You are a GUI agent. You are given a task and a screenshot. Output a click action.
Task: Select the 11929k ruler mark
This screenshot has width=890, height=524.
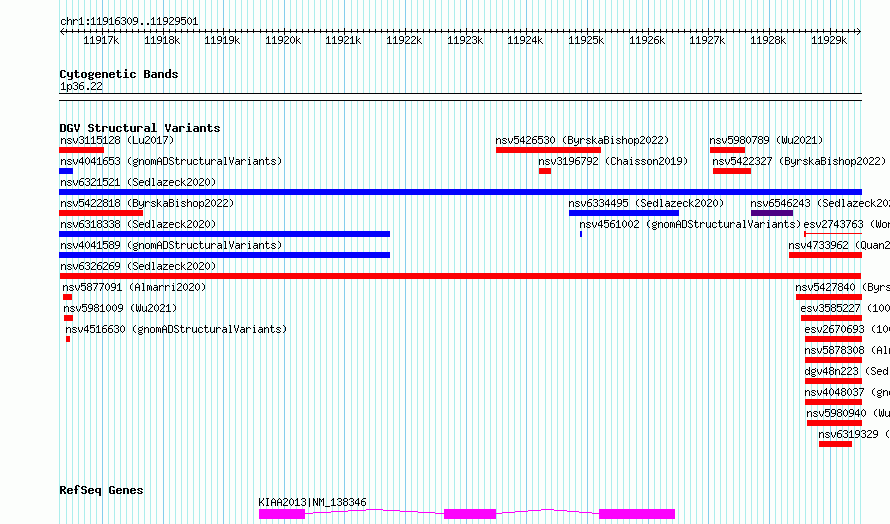[829, 40]
